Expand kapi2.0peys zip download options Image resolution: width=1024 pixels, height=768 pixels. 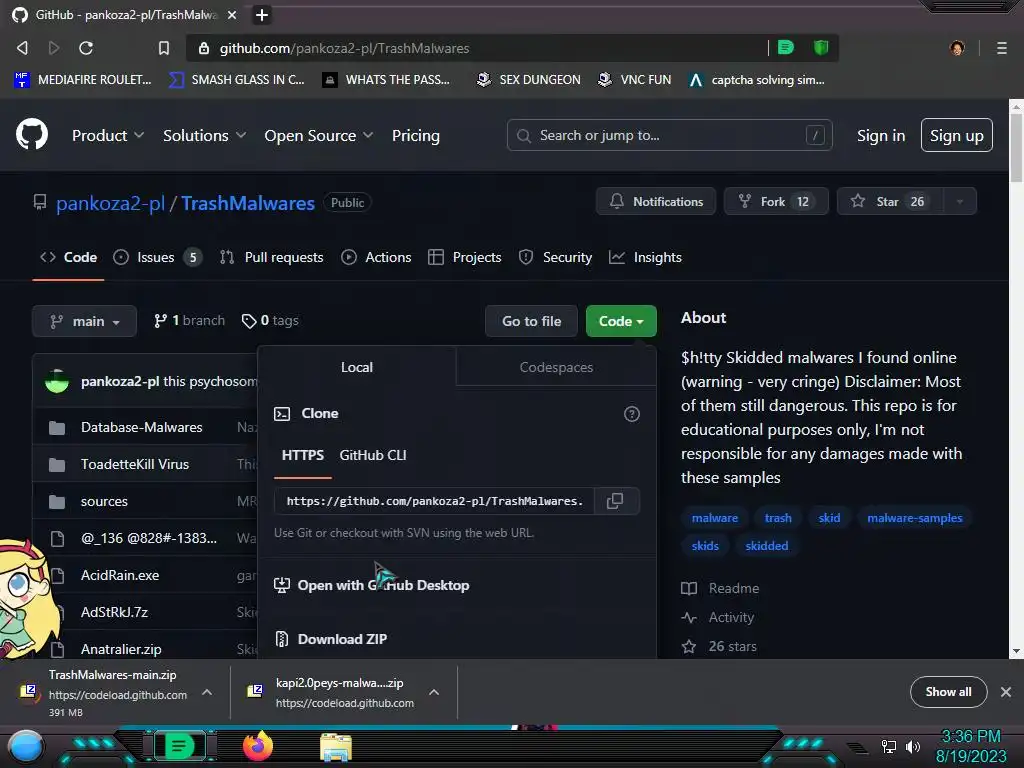[434, 692]
